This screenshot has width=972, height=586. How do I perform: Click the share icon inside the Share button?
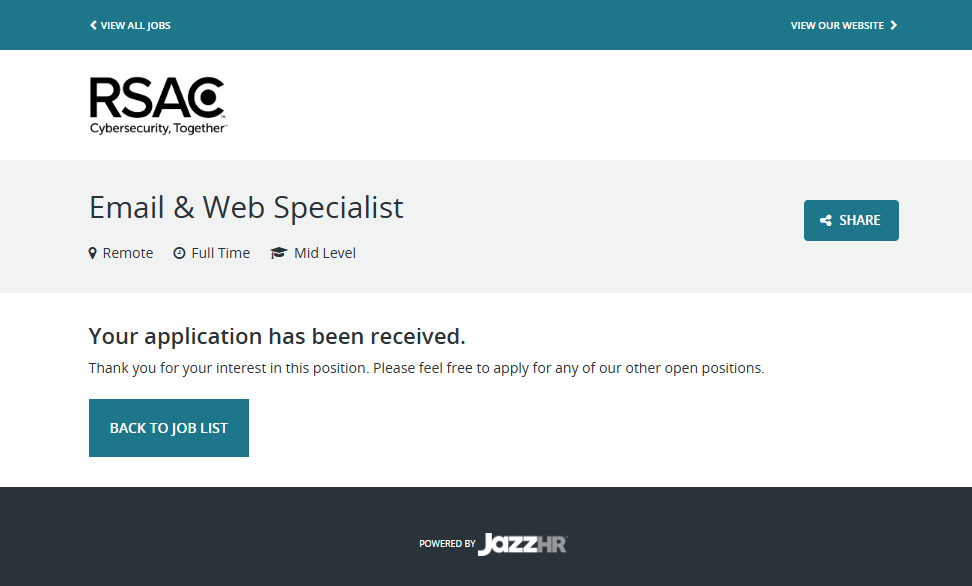[826, 221]
